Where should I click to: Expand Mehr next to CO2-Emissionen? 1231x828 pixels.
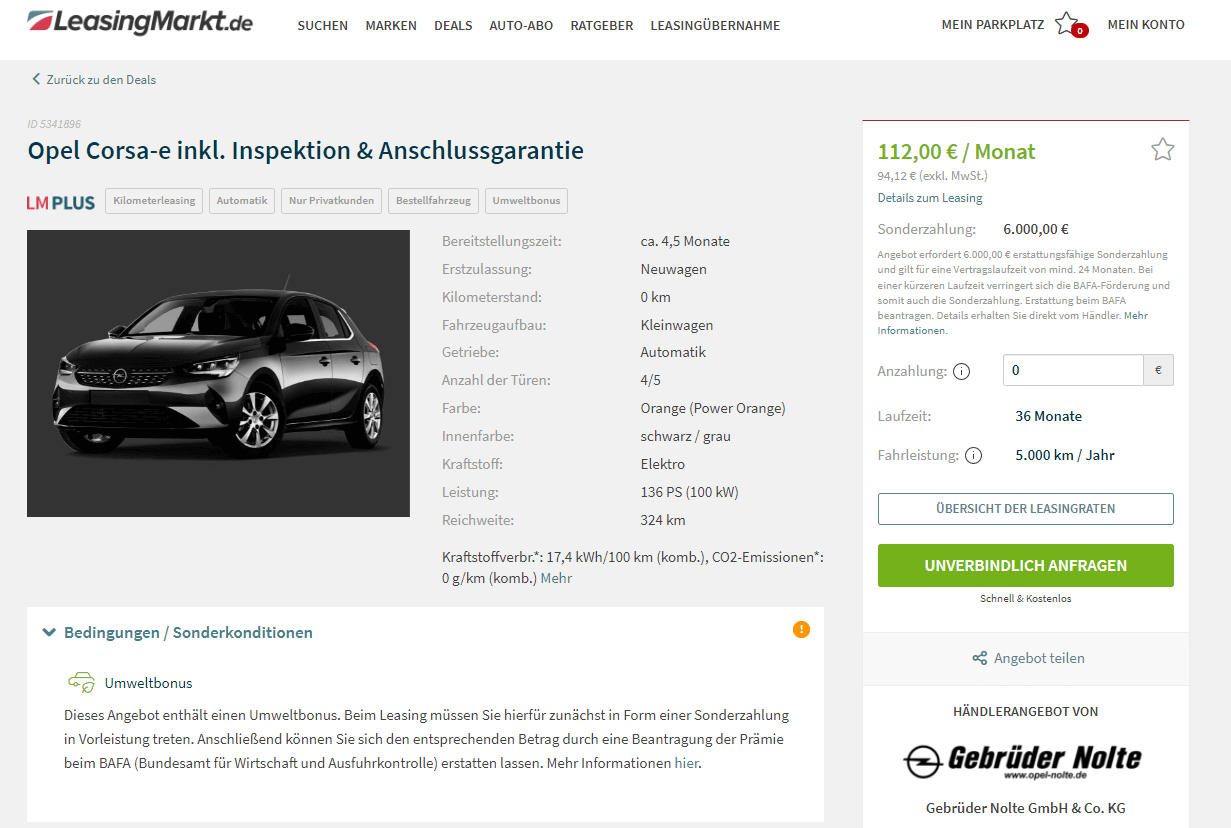pyautogui.click(x=556, y=578)
